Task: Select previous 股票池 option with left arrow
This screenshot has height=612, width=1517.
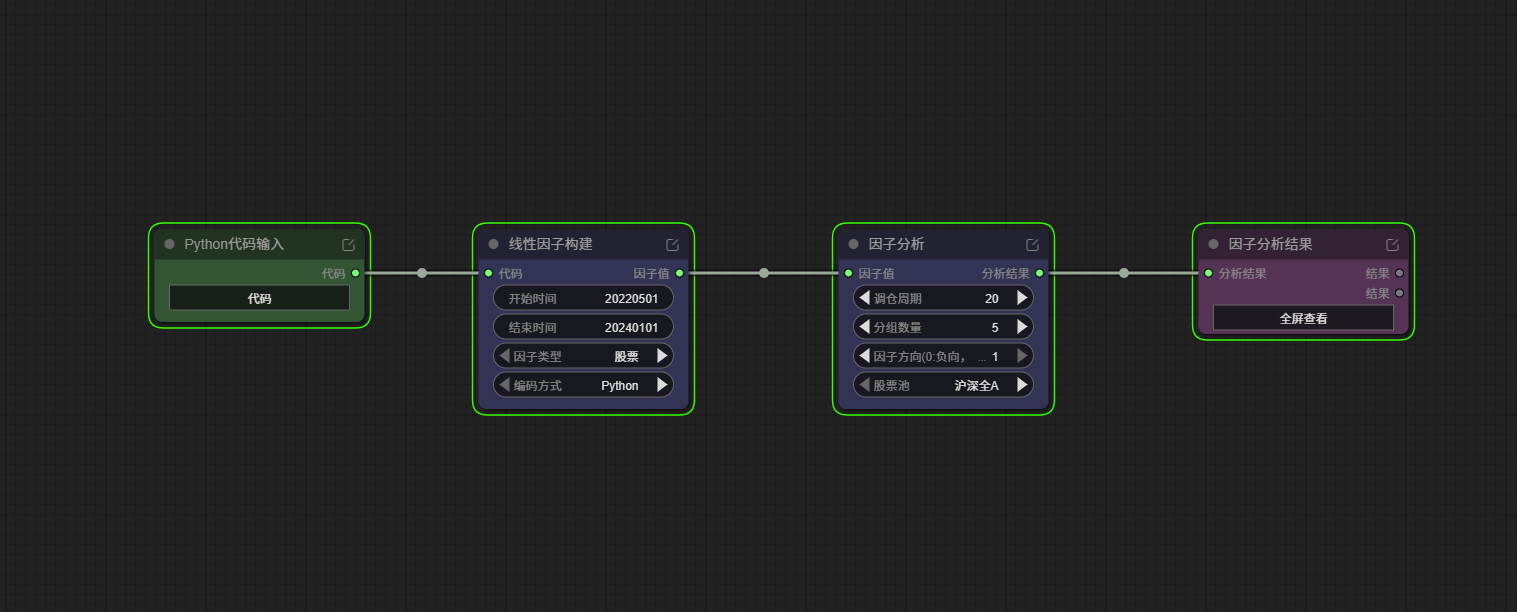Action: [x=865, y=385]
